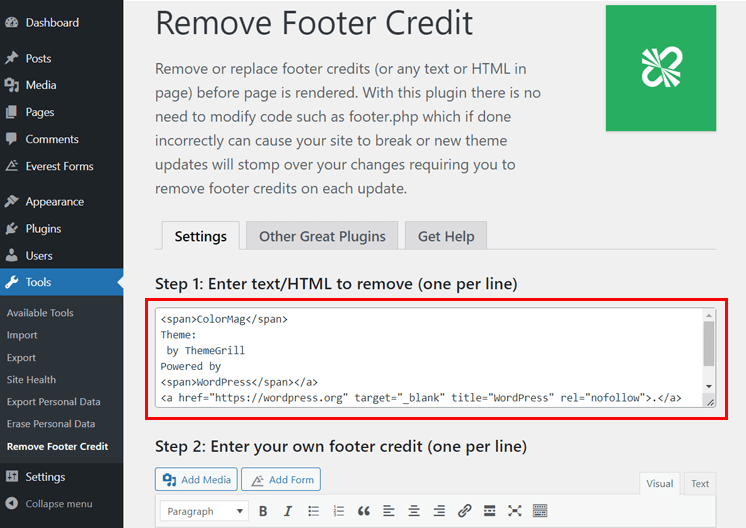Screen dimensions: 746x528
Task: Click the Posts pushpin icon
Action: coord(11,58)
